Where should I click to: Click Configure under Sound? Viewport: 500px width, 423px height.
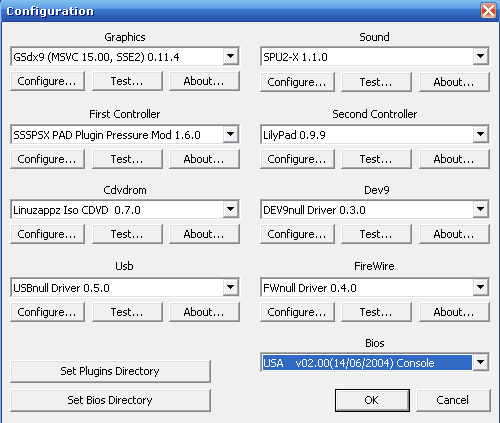pyautogui.click(x=297, y=82)
